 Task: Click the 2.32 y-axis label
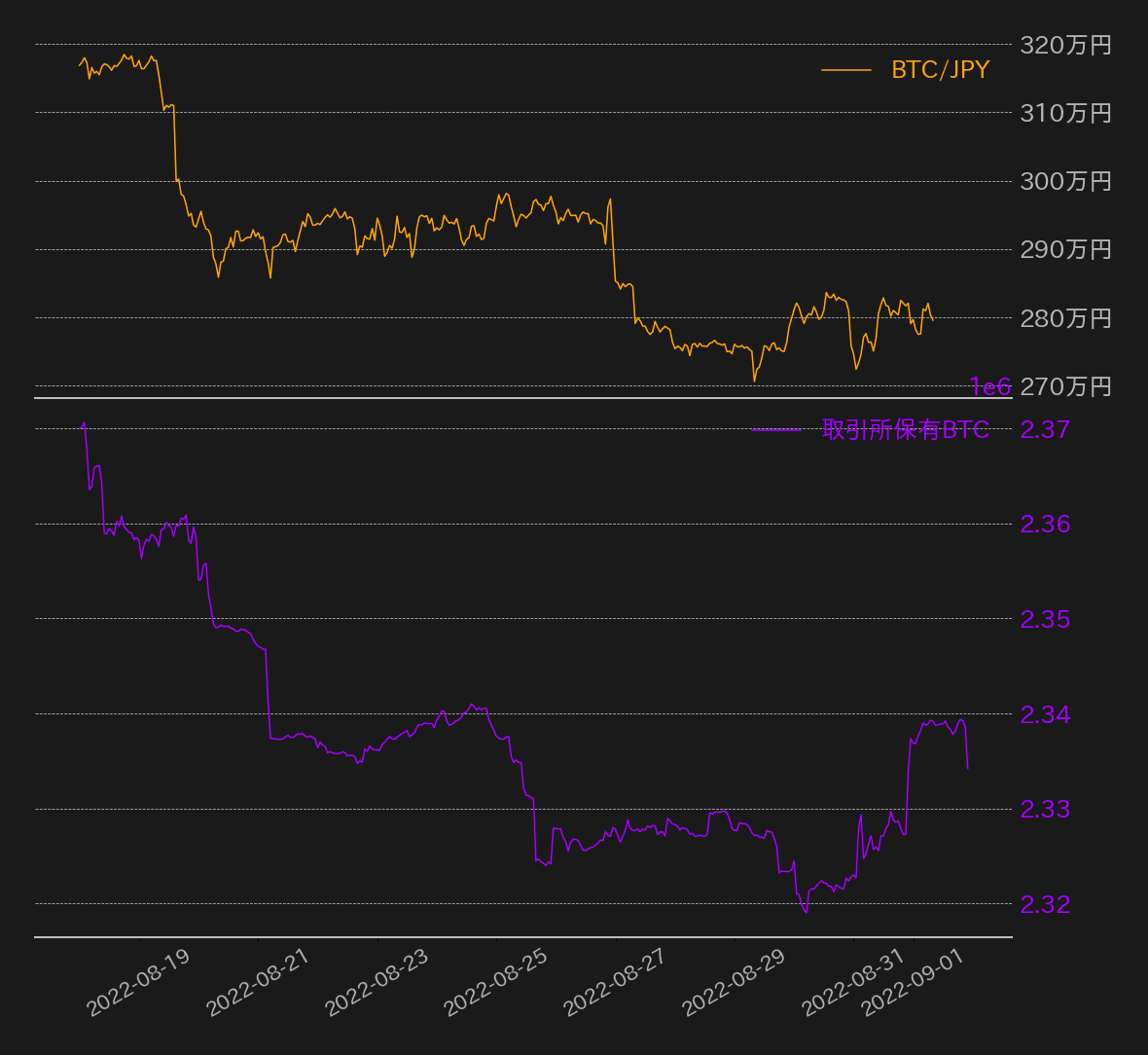pos(1045,904)
